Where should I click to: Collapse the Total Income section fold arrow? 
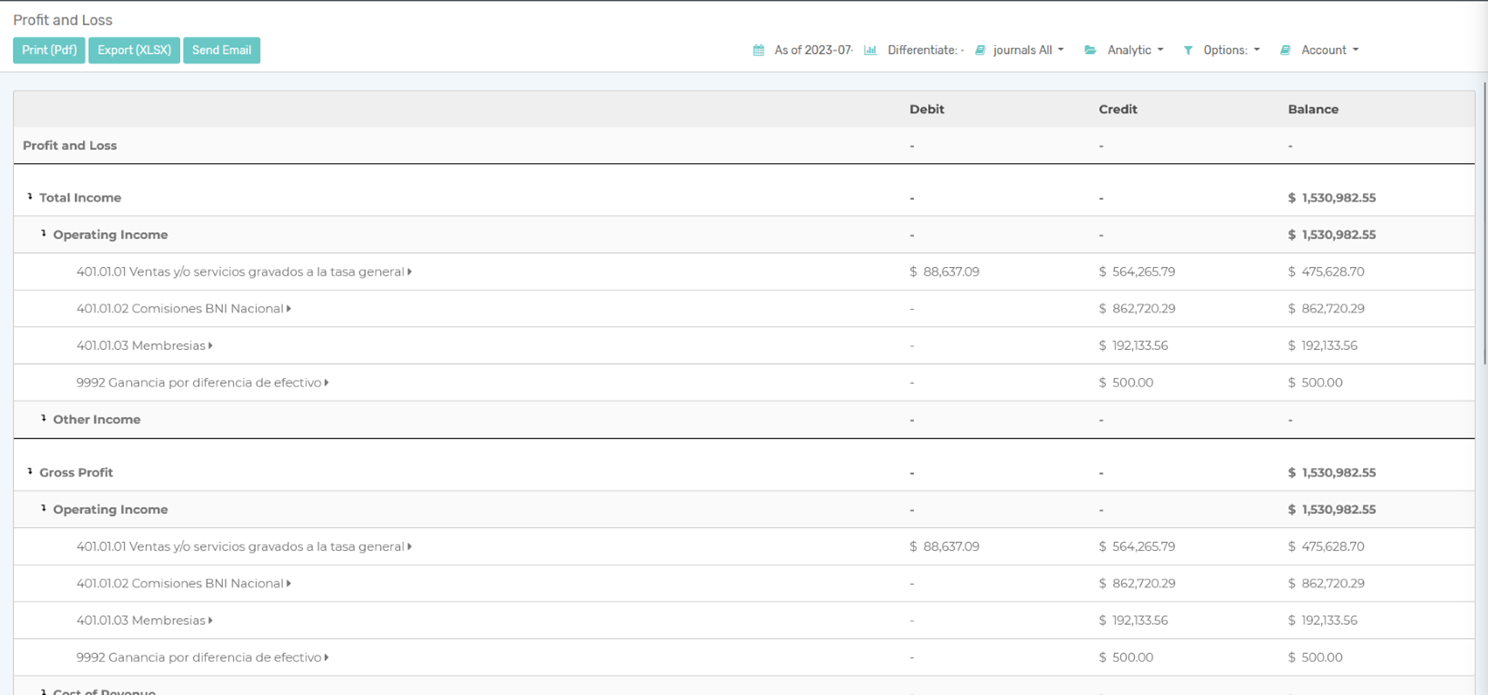(30, 197)
